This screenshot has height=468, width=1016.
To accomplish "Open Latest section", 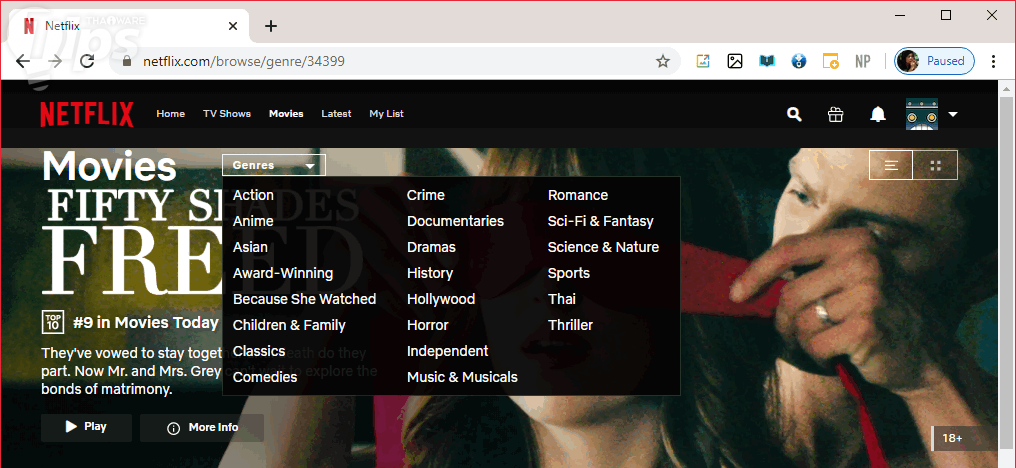I will coord(336,113).
